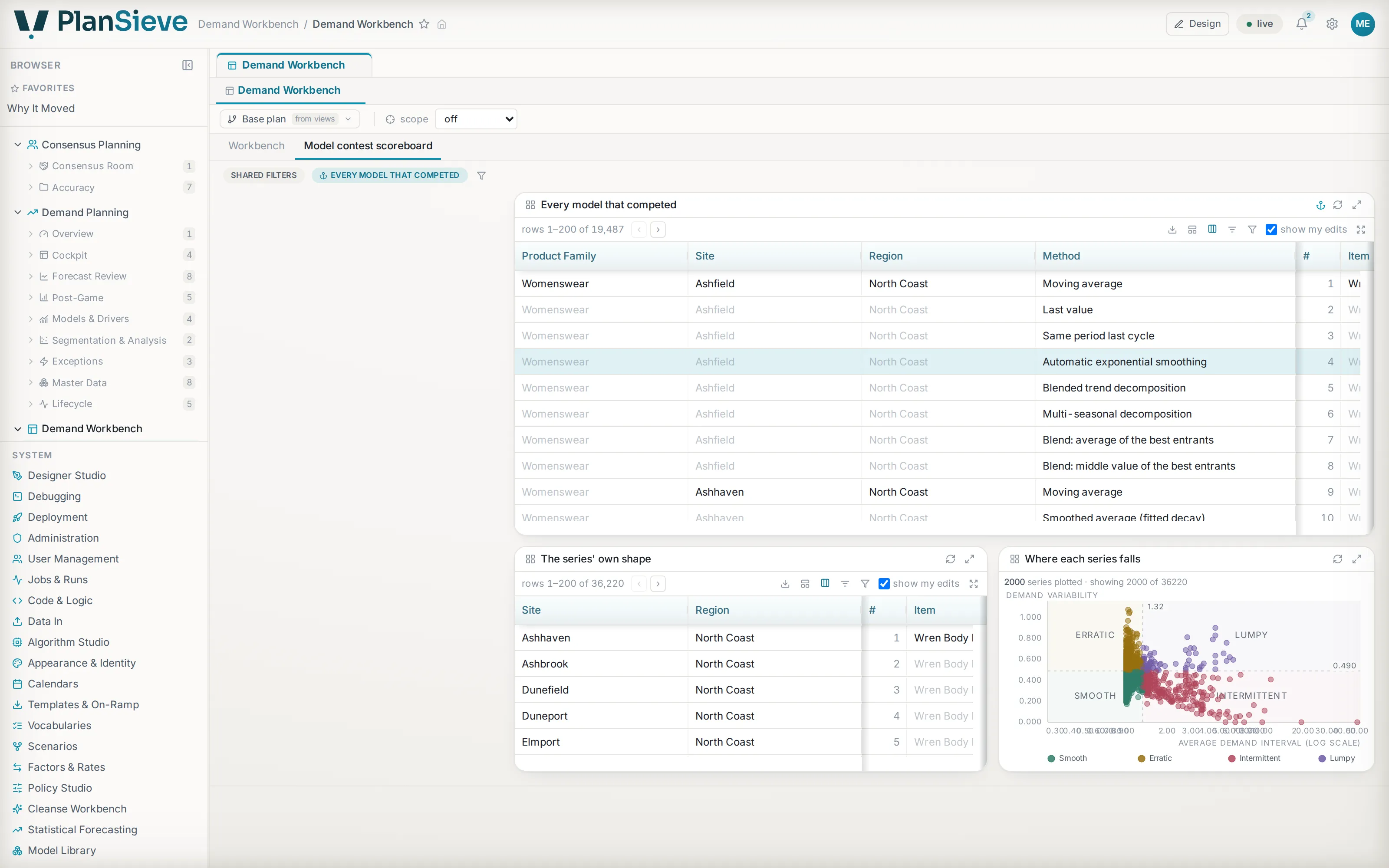Open filter funnel in series' own shape
1389x868 pixels.
coord(865,584)
